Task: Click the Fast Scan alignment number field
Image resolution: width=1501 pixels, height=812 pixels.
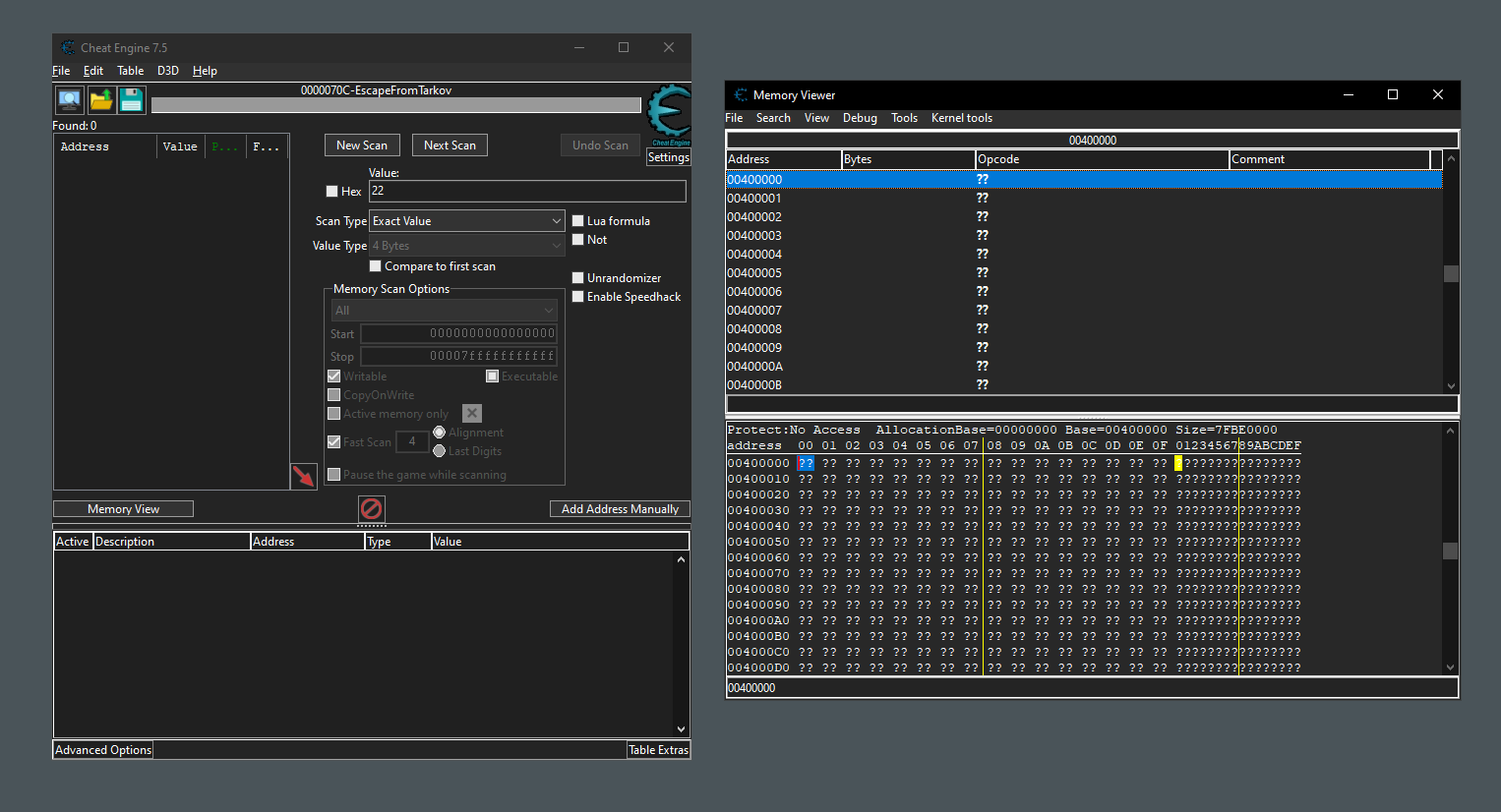Action: [x=411, y=442]
